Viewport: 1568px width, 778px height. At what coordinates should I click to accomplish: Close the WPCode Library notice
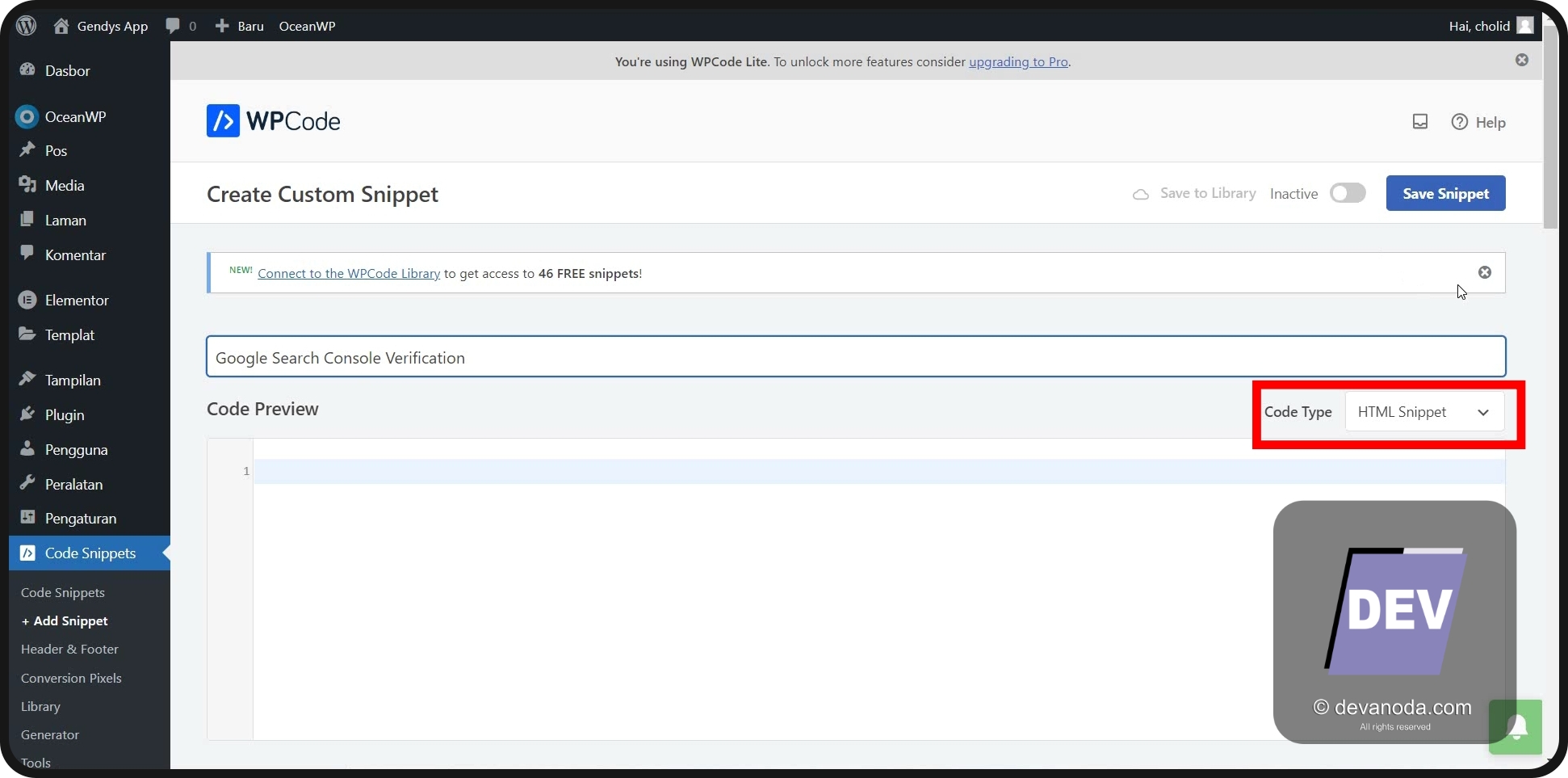tap(1485, 272)
